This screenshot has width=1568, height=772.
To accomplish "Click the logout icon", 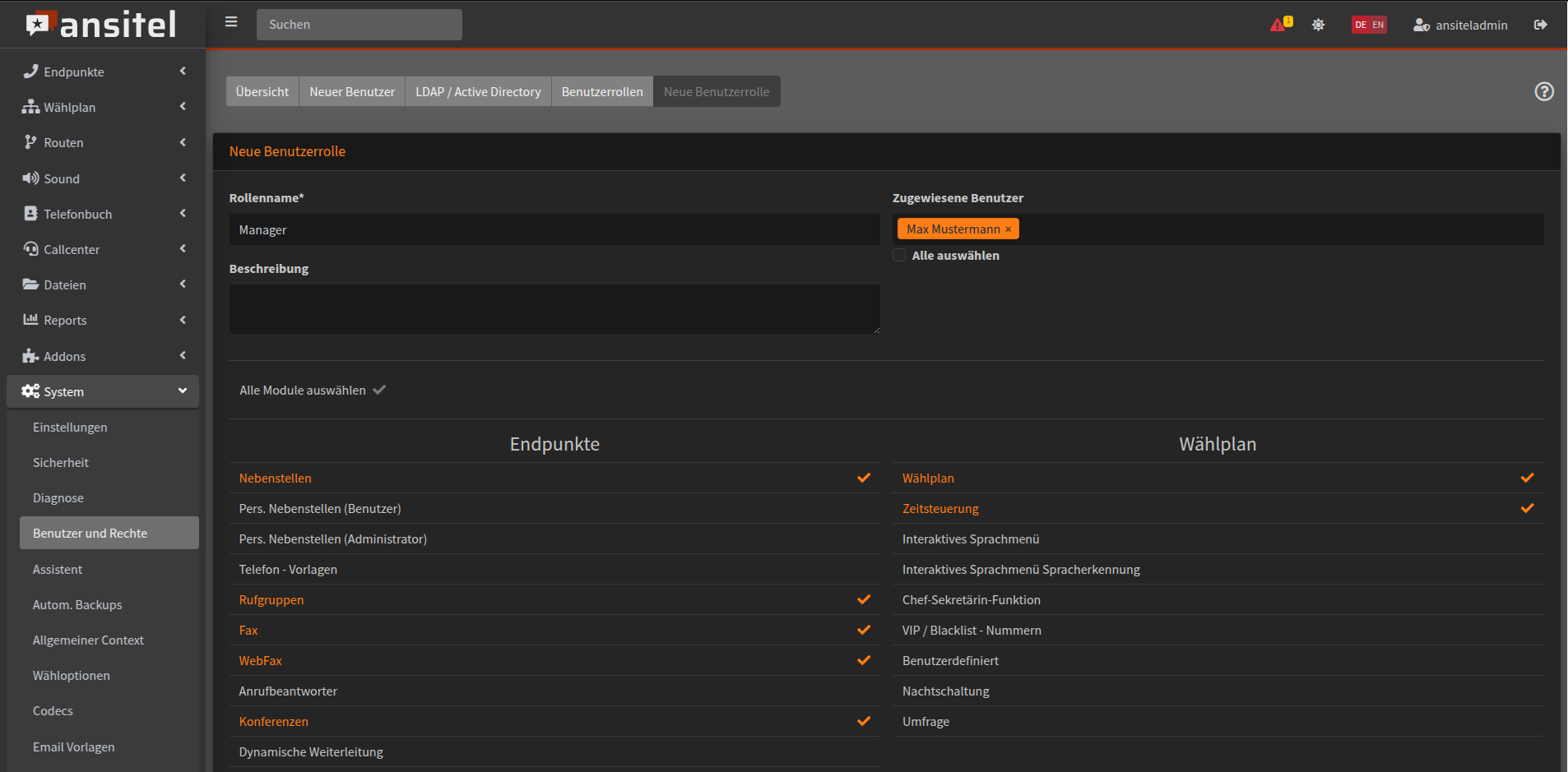I will tap(1540, 25).
